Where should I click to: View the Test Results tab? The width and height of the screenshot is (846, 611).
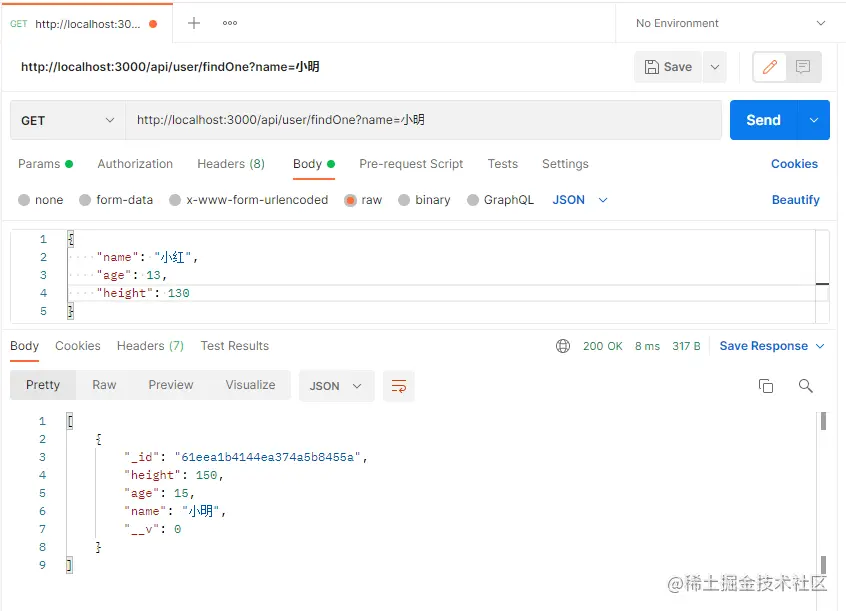point(235,346)
